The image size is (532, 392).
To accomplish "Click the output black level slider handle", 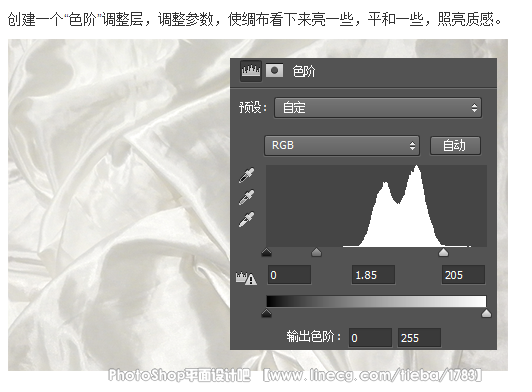I will point(267,313).
